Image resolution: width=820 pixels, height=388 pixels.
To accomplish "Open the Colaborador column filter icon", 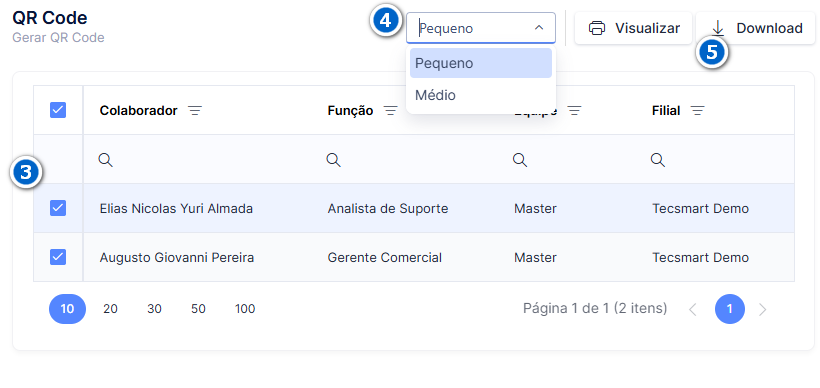I will (195, 111).
